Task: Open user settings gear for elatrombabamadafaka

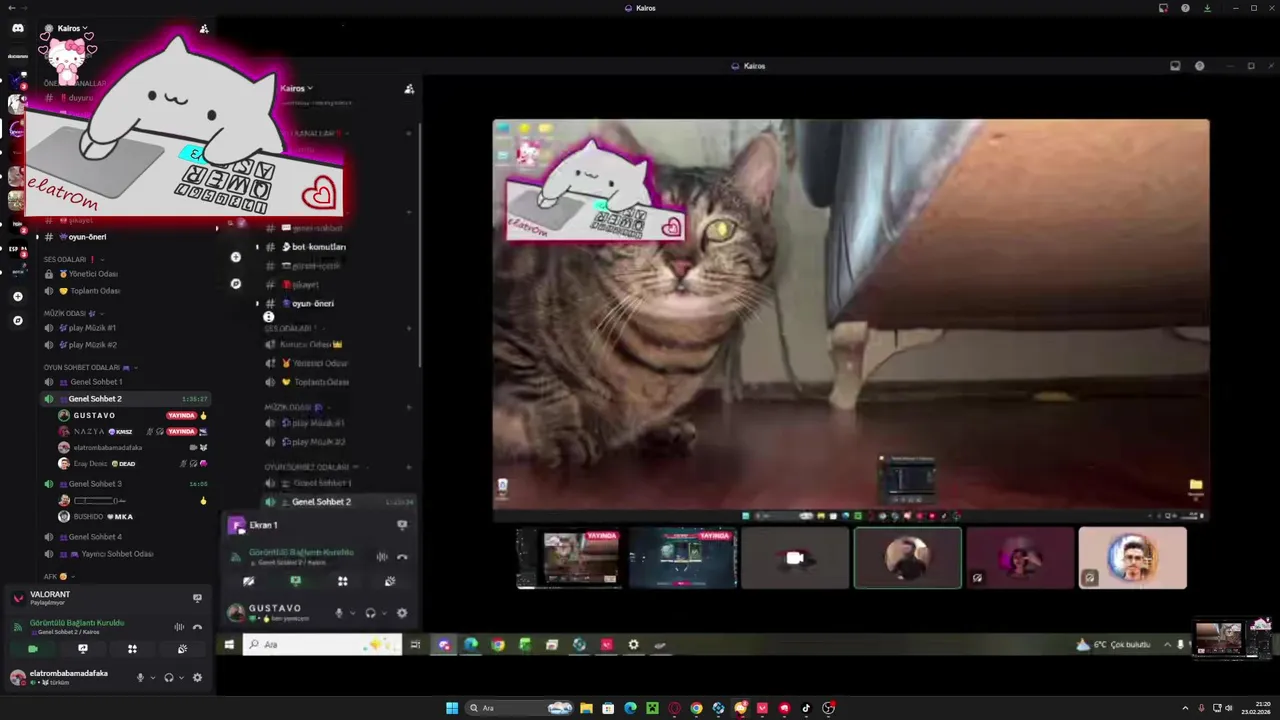Action: 197,677
